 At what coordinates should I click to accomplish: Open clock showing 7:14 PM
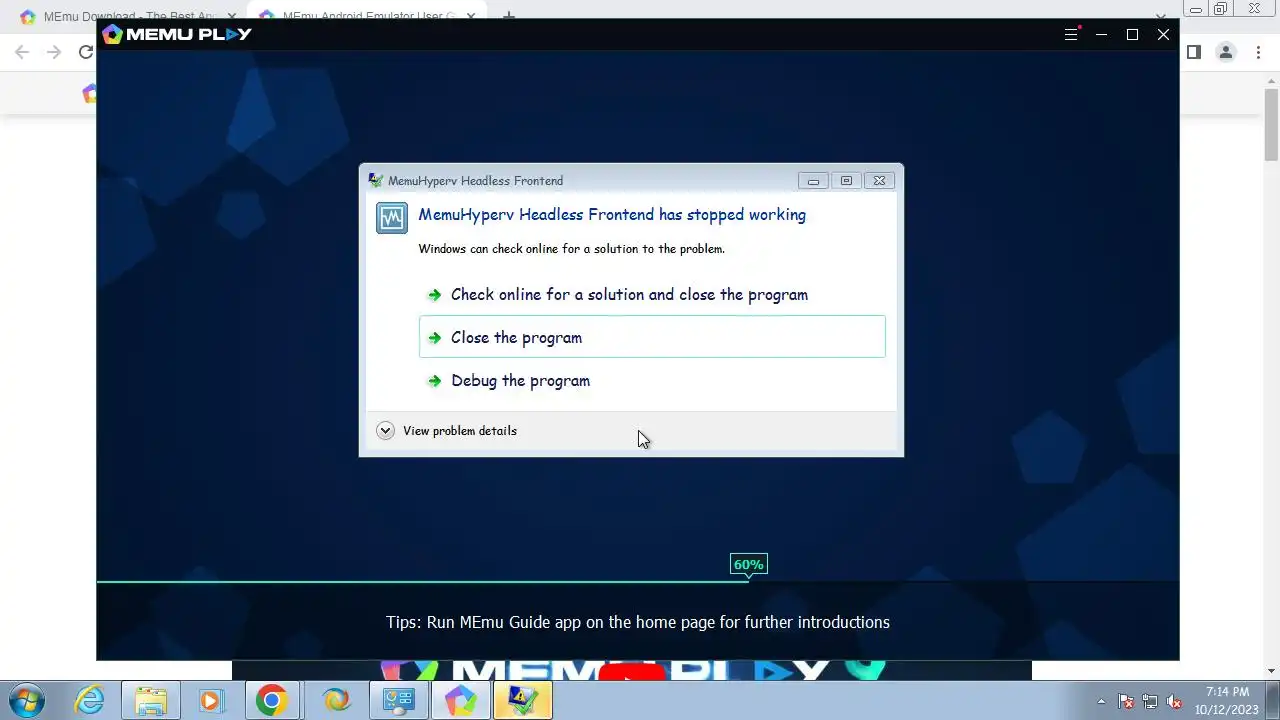tap(1227, 701)
